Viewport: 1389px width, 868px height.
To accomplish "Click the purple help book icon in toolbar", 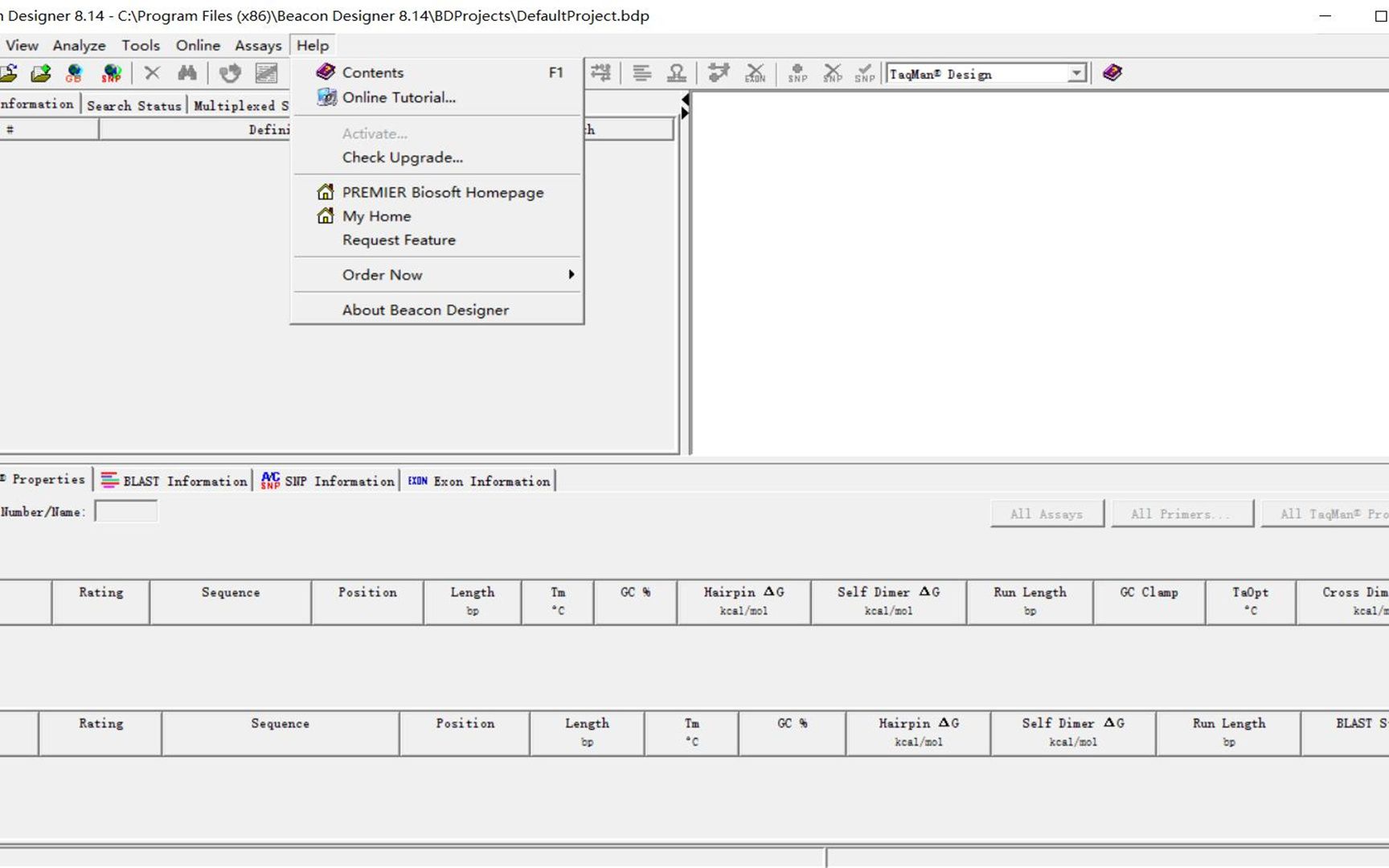I will [1112, 73].
